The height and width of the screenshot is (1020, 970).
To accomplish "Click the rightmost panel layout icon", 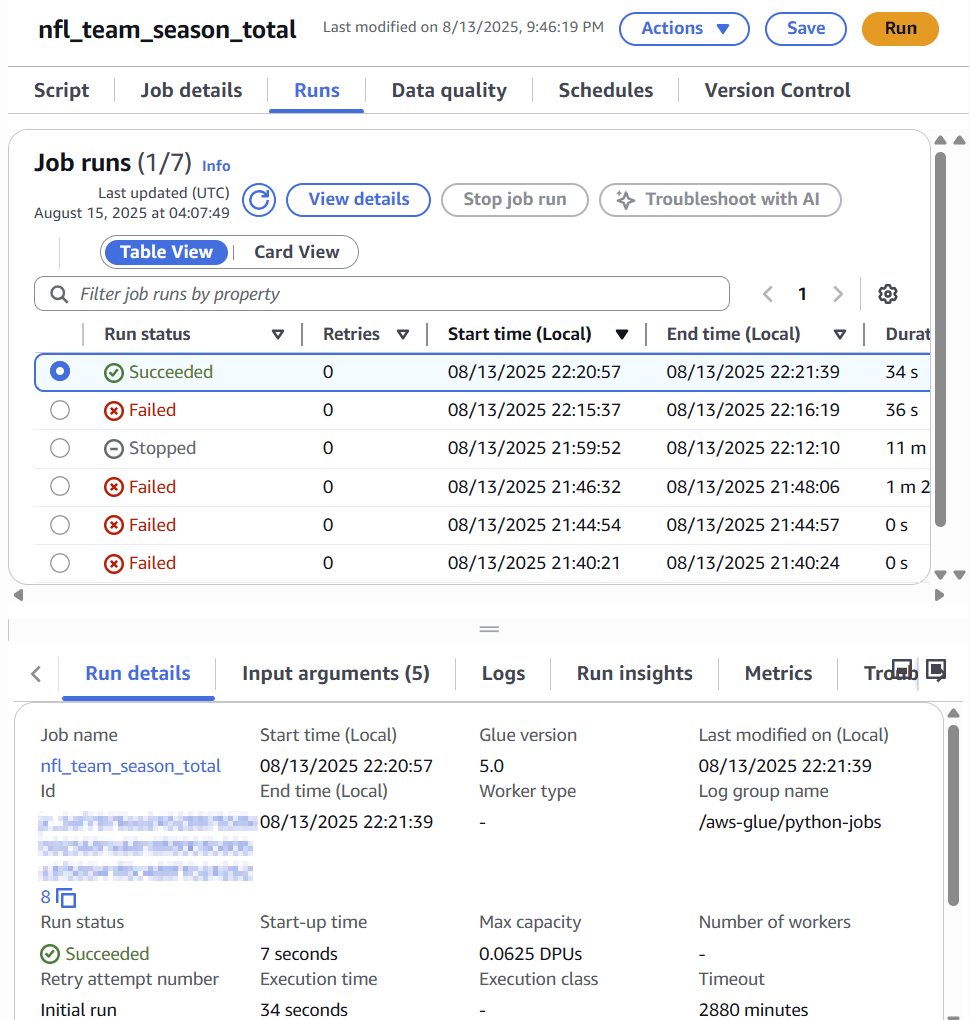I will point(936,670).
